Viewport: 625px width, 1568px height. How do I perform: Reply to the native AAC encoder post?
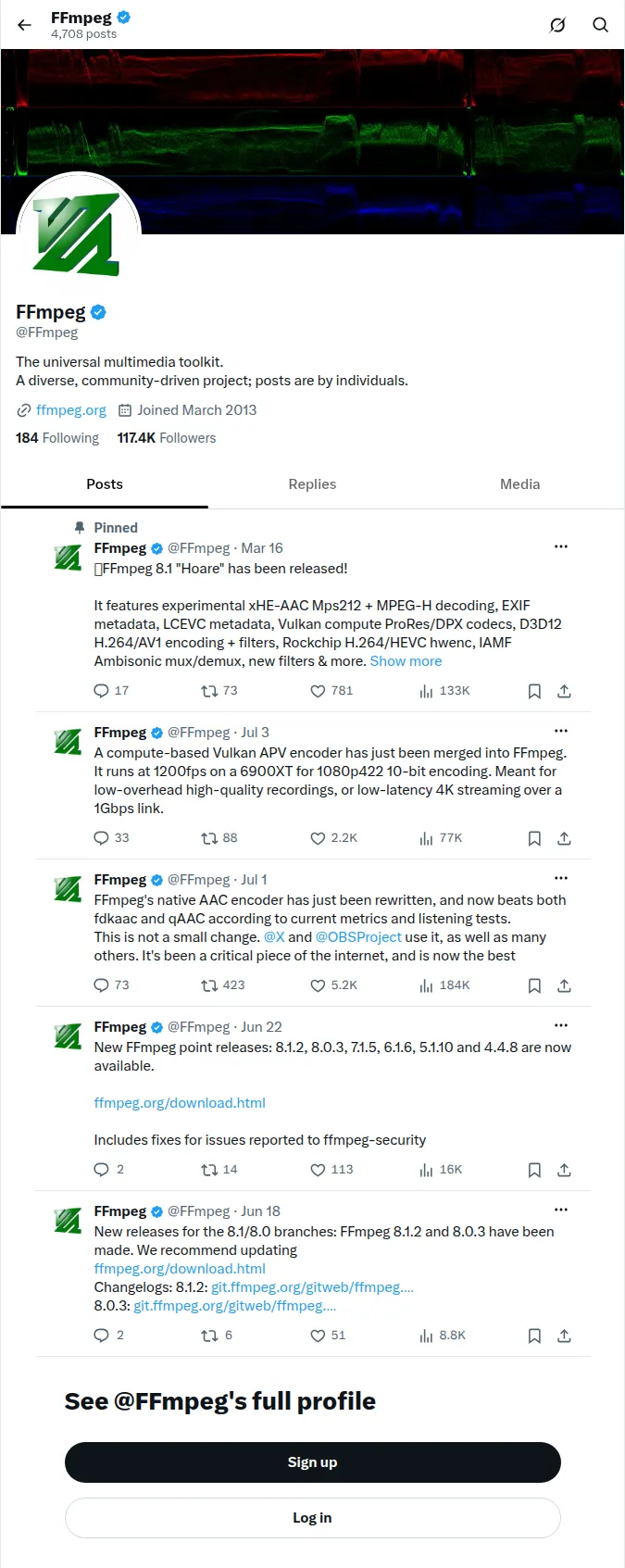click(112, 985)
